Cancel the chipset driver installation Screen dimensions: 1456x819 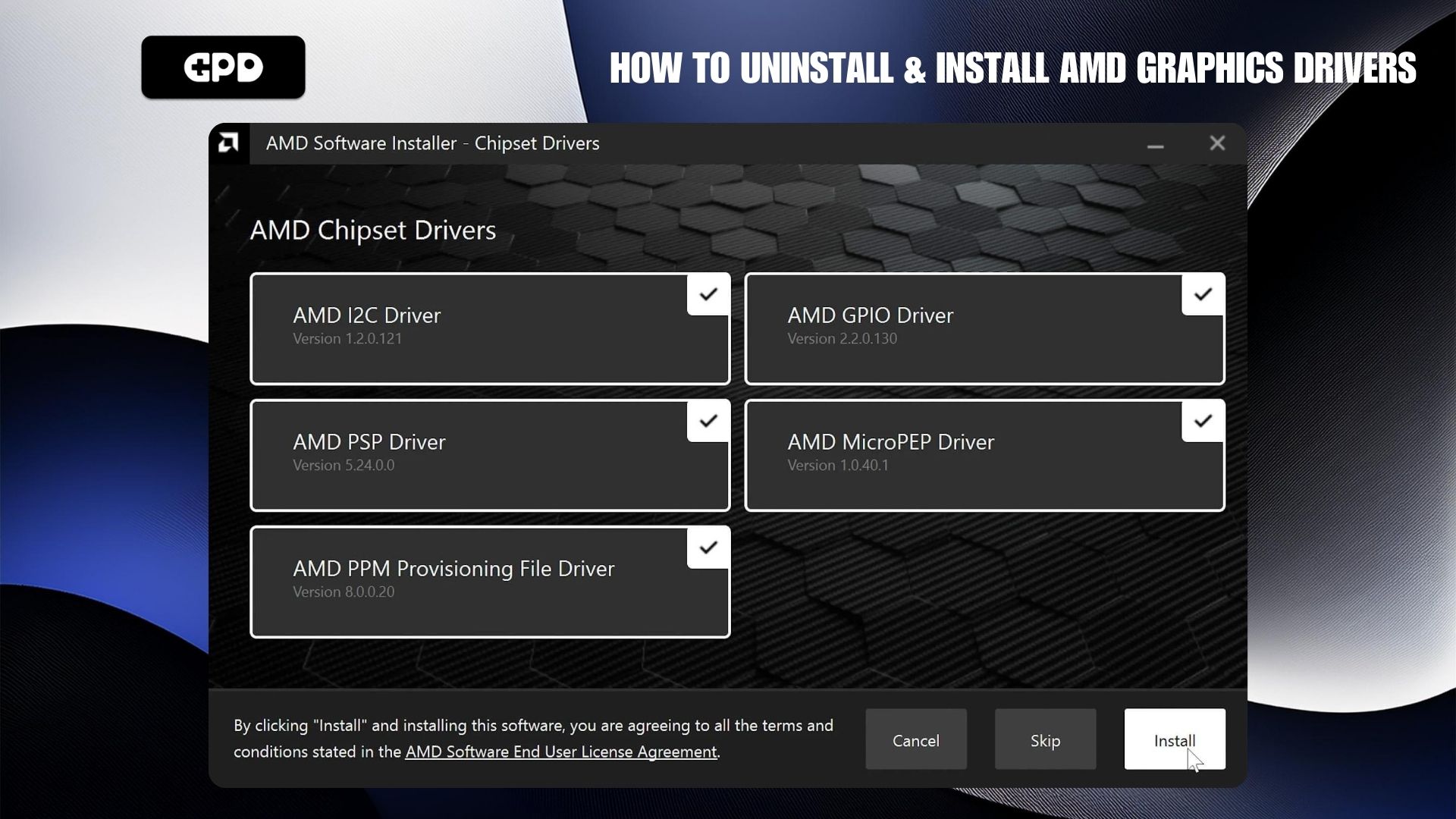point(915,740)
